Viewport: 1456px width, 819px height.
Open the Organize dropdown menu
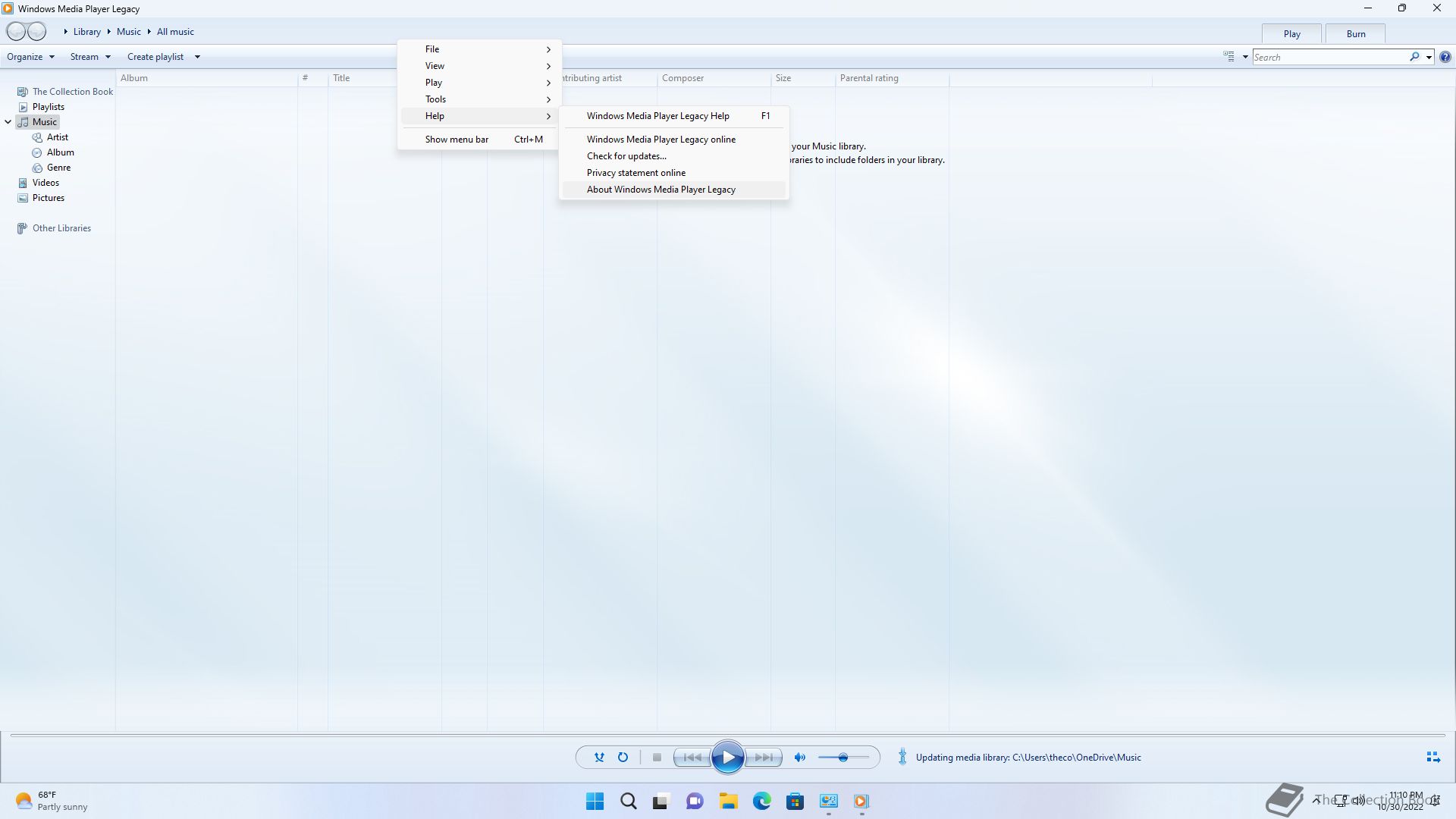coord(30,57)
